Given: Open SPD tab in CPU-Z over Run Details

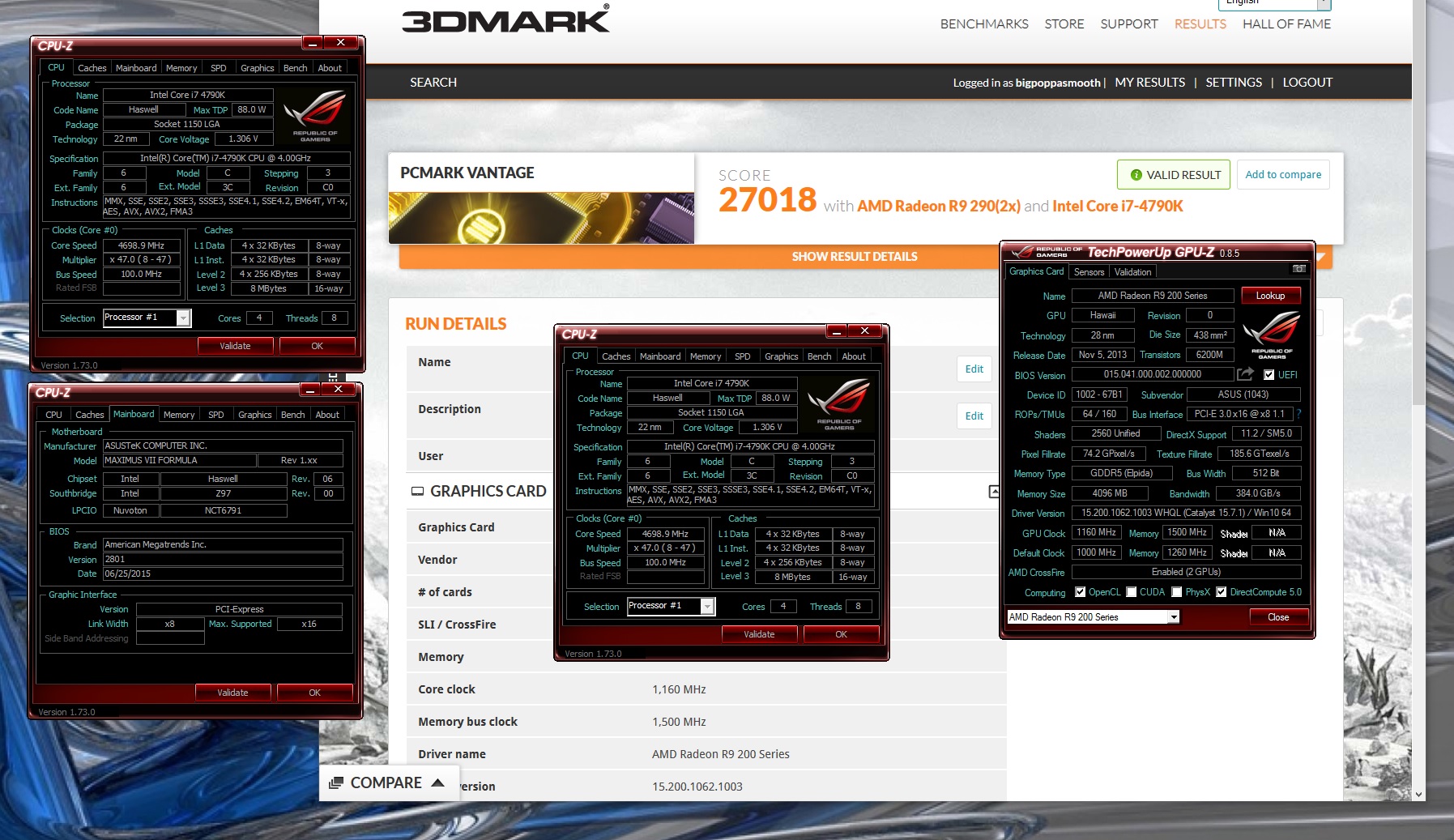Looking at the screenshot, I should (x=742, y=356).
